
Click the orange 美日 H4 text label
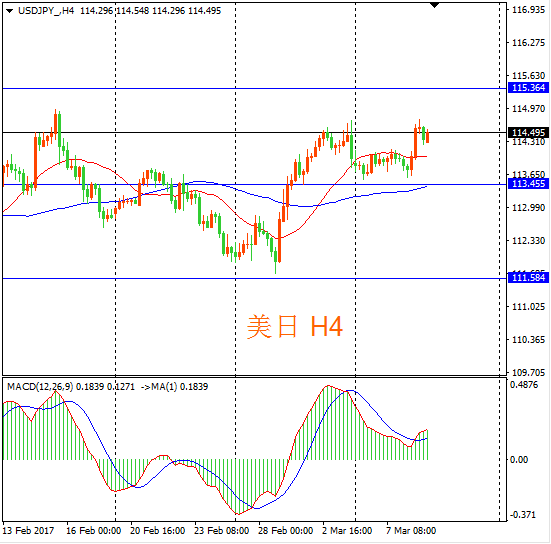click(x=294, y=326)
